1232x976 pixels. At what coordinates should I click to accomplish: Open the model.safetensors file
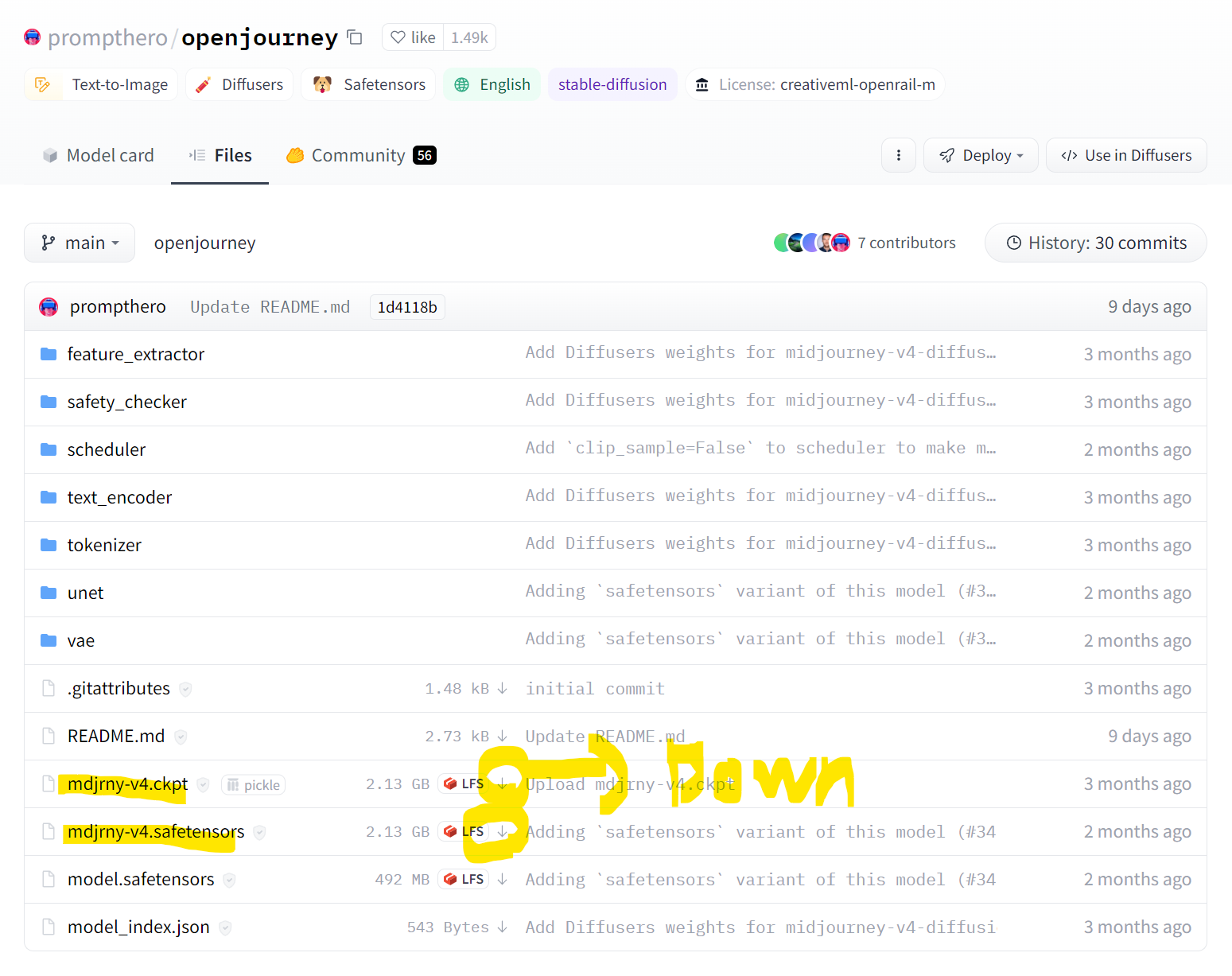pos(141,879)
